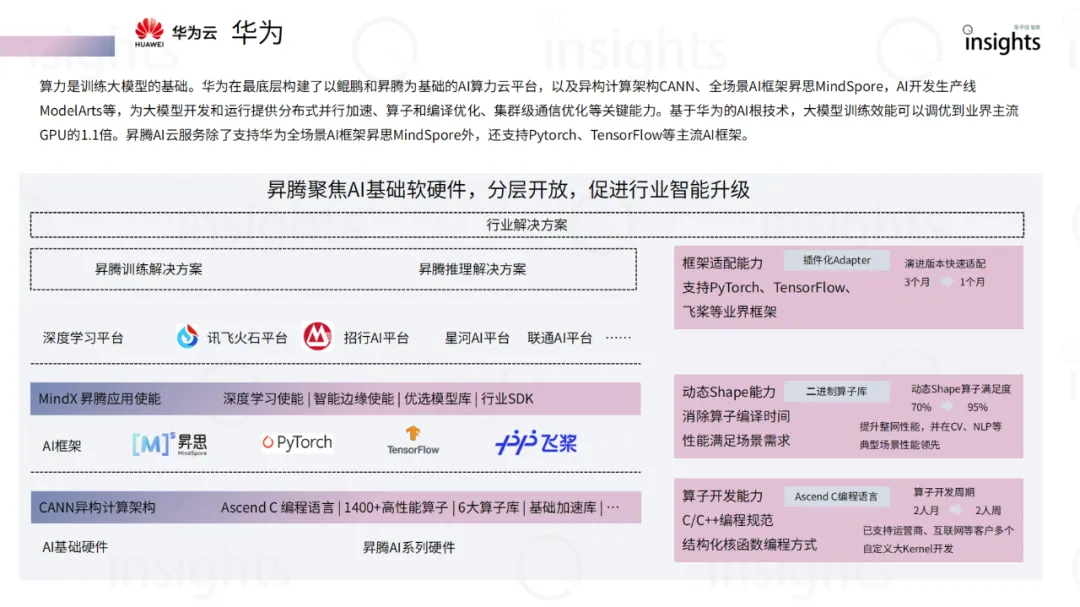Click the 优选模型库 item
1080x607 pixels.
(x=438, y=399)
